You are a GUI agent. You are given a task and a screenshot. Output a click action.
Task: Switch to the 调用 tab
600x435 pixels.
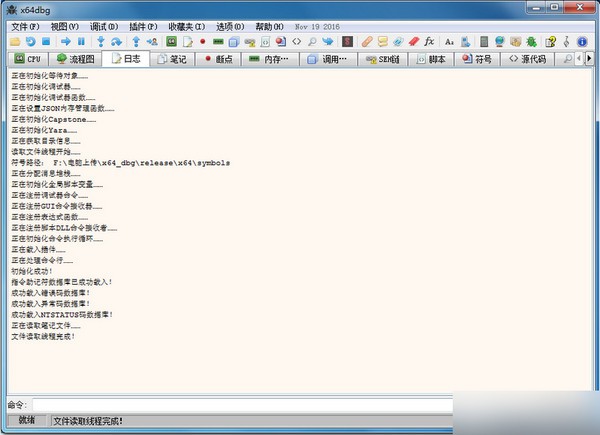click(328, 59)
